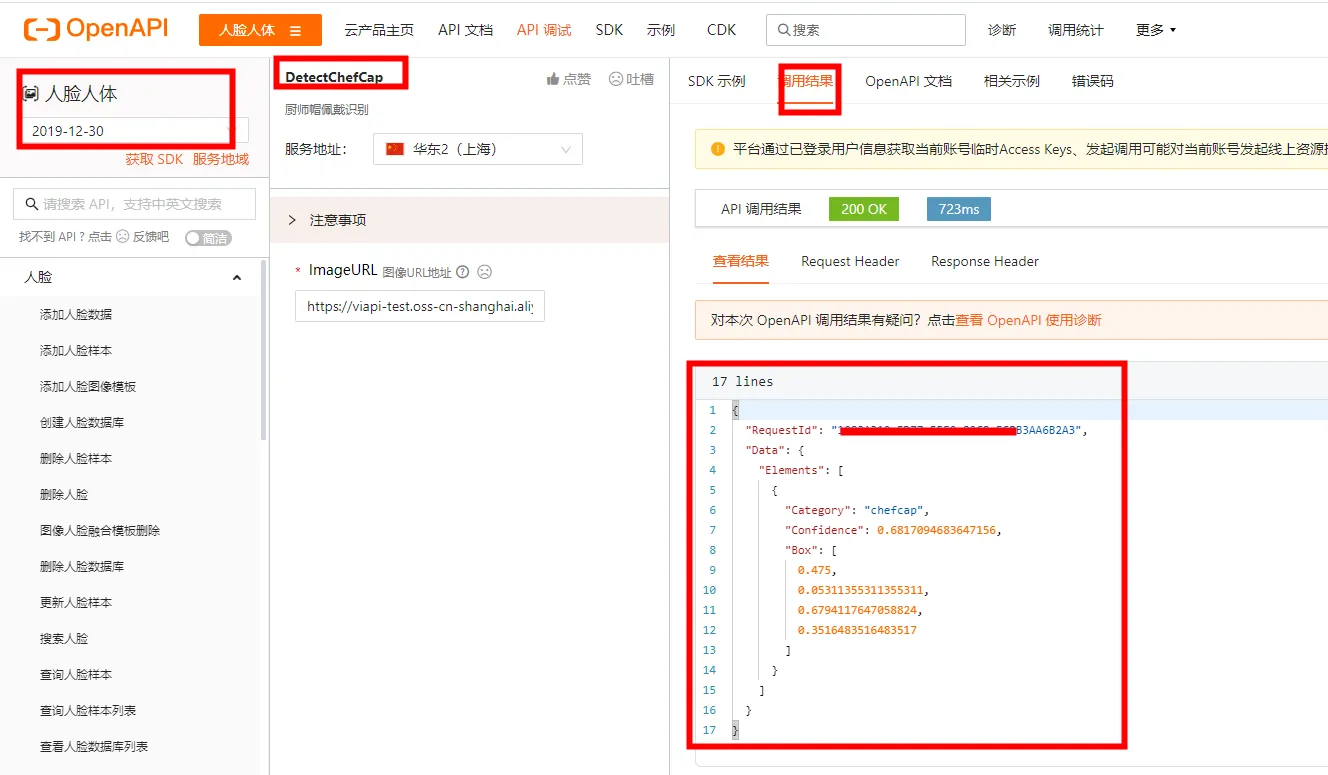Select 添加人脸样本 API

(x=76, y=350)
